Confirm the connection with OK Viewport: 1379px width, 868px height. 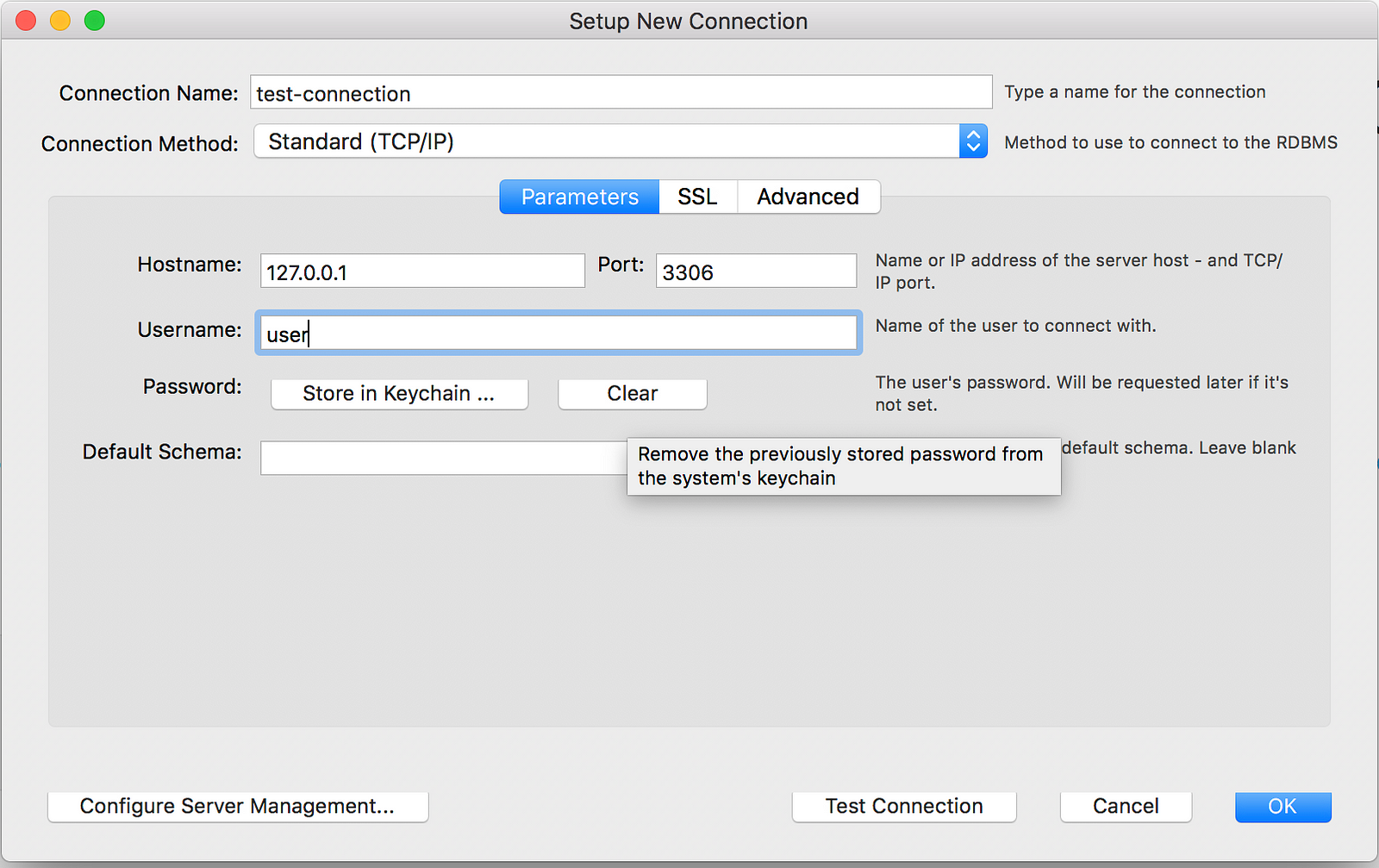pyautogui.click(x=1282, y=806)
